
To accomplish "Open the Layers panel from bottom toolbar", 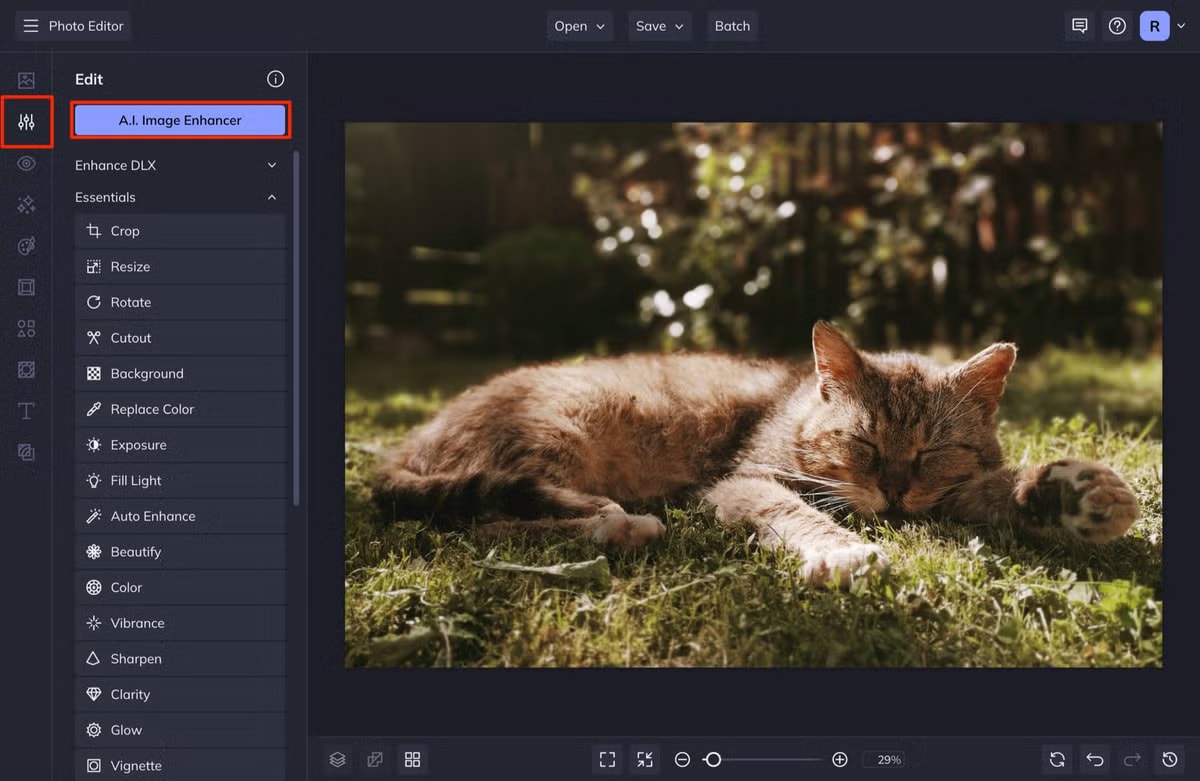I will click(338, 759).
